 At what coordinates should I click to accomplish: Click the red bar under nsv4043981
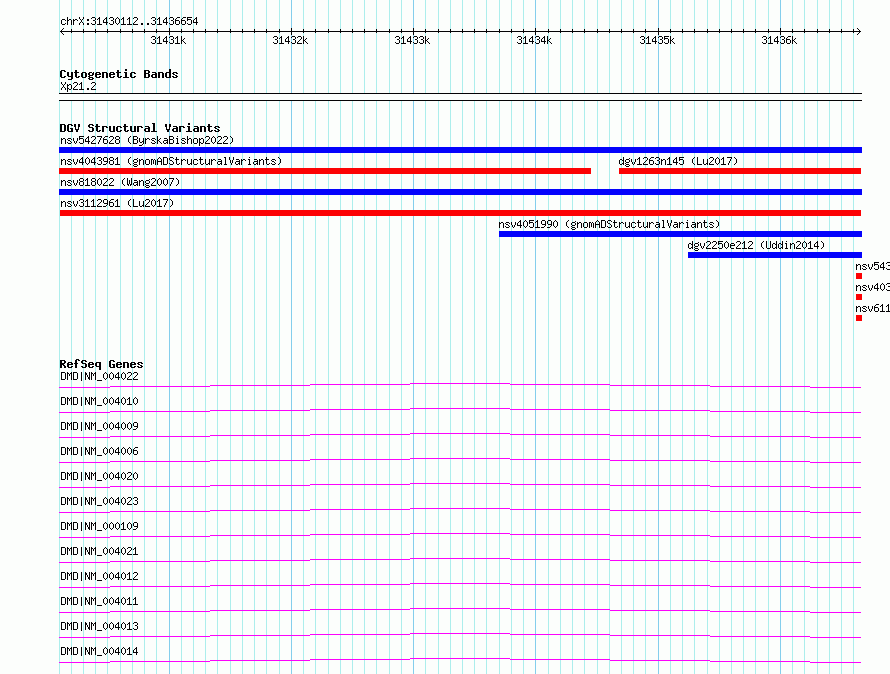pyautogui.click(x=325, y=171)
